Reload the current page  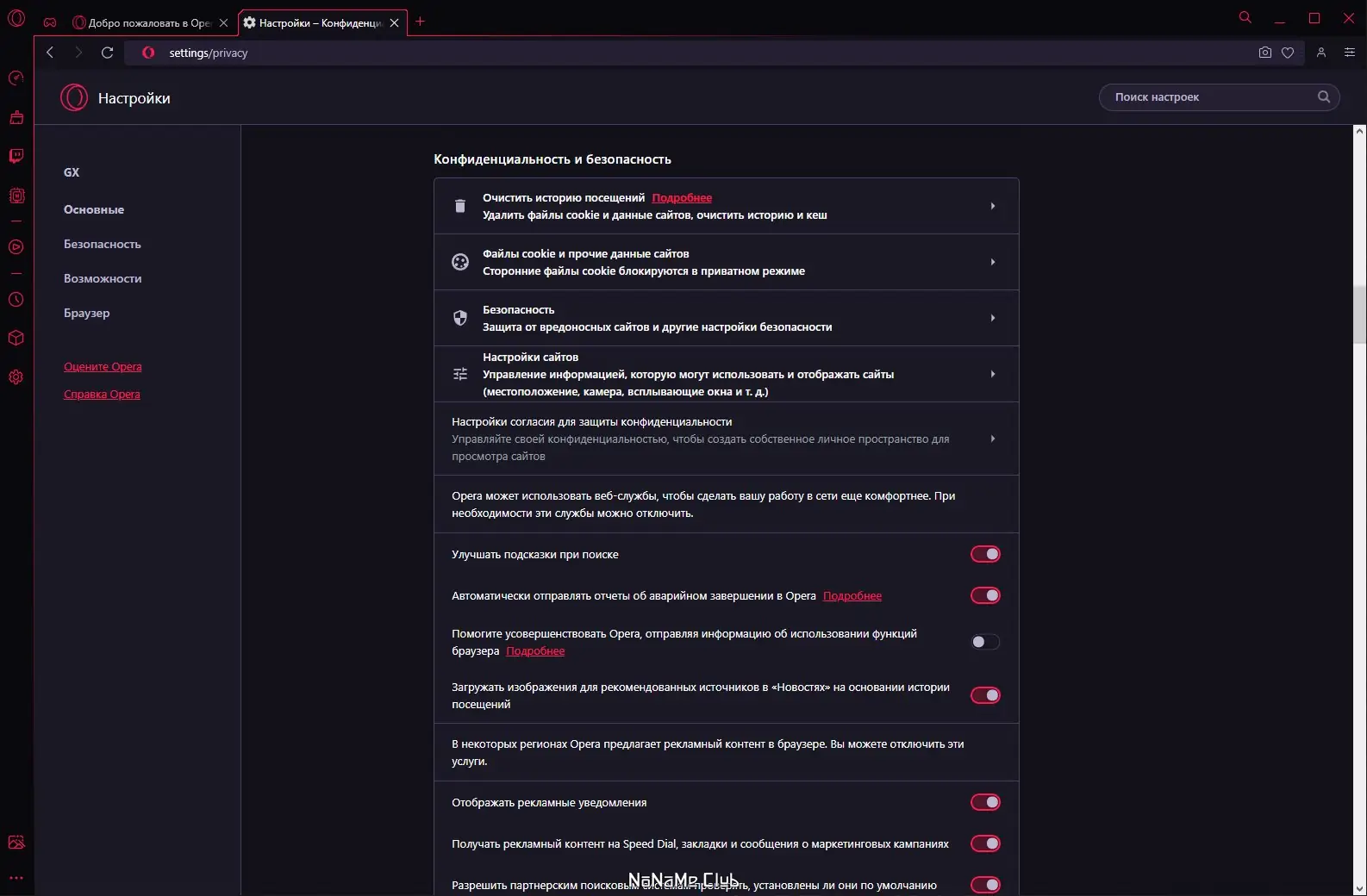pos(108,53)
